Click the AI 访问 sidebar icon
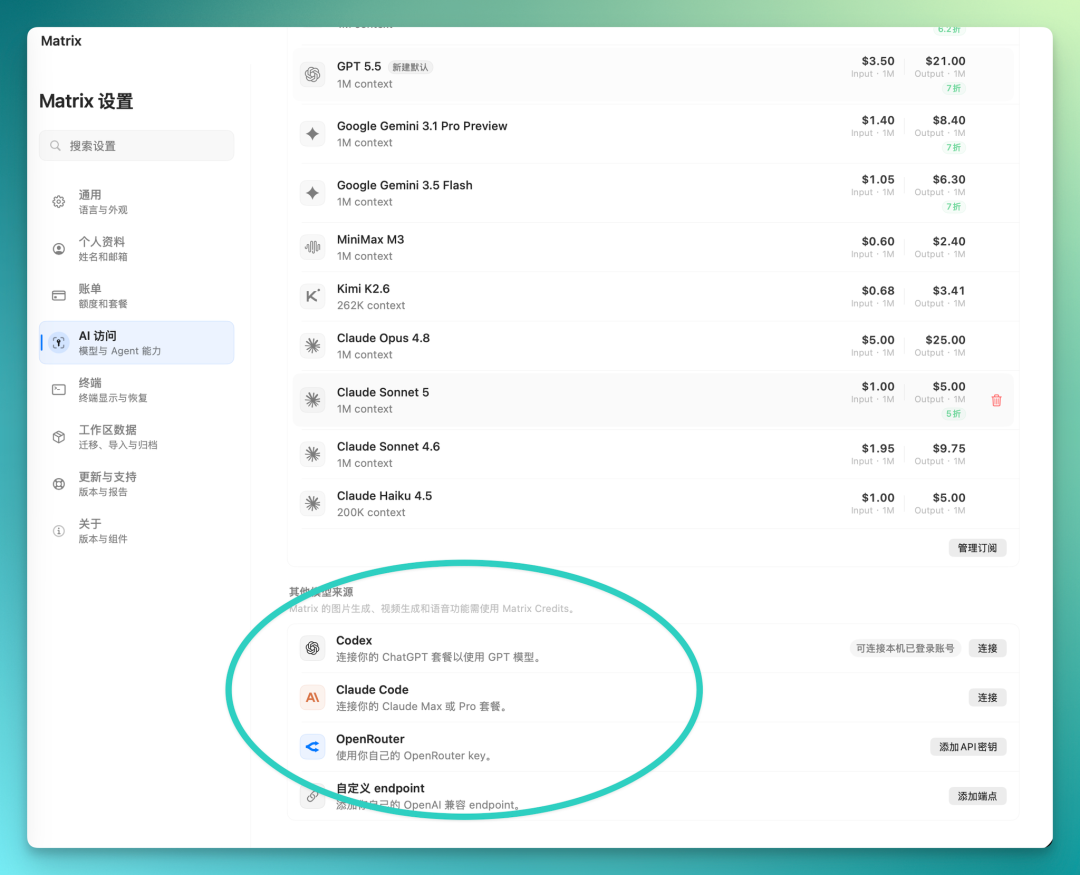This screenshot has height=875, width=1080. point(59,342)
